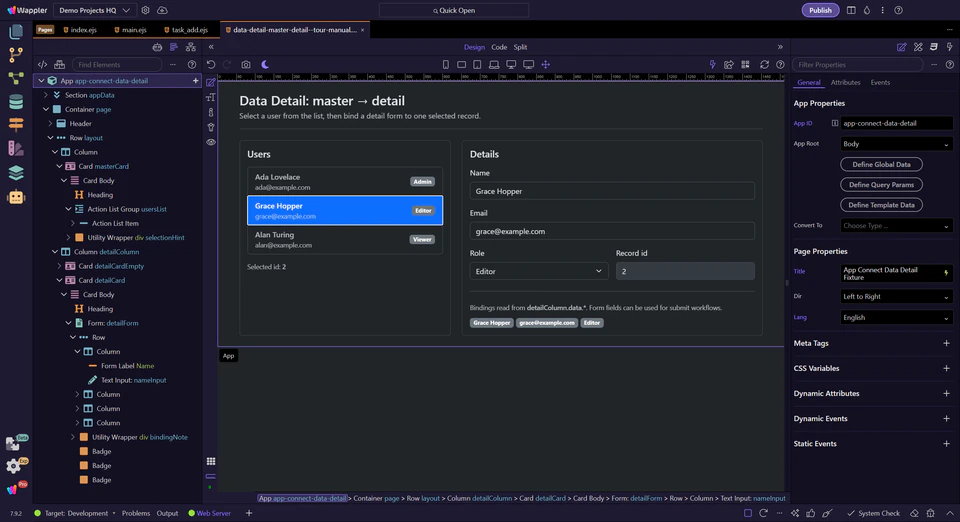Open the layout panels icon beside Publish

[x=851, y=10]
